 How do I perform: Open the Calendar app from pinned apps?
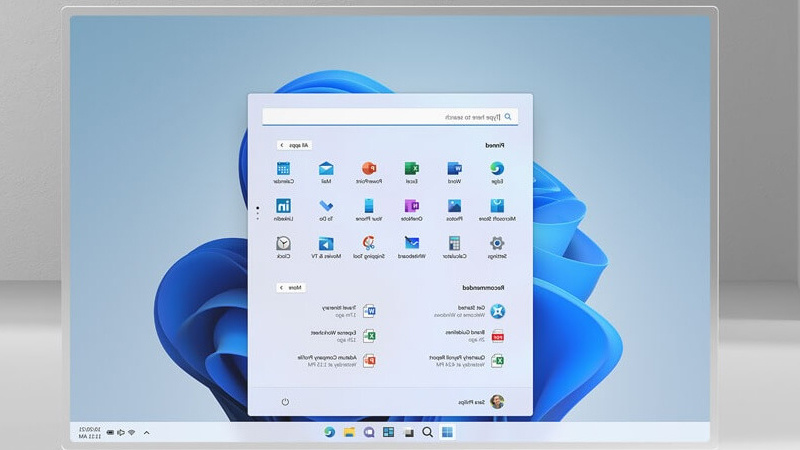coord(283,172)
